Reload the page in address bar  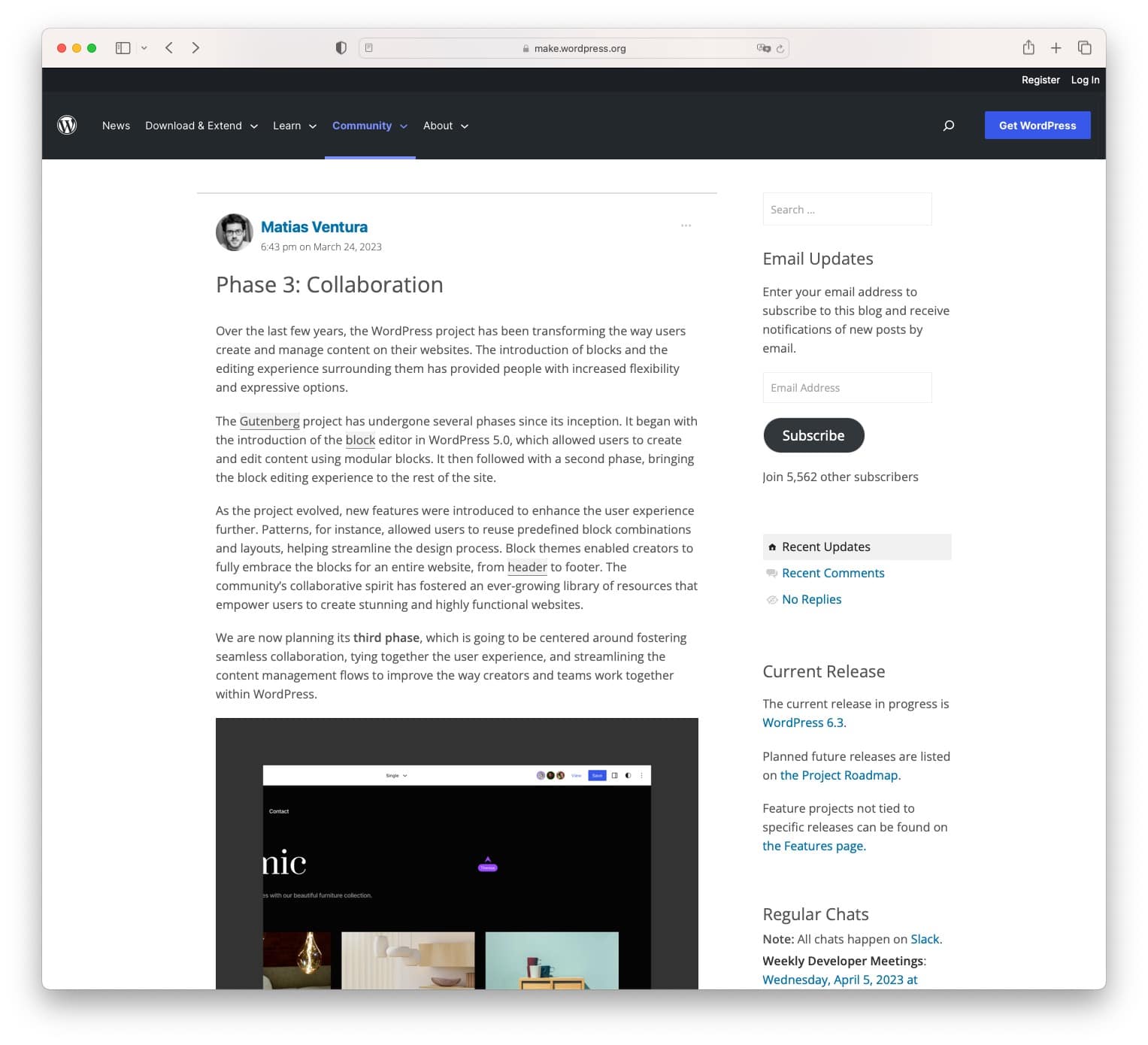pos(780,49)
